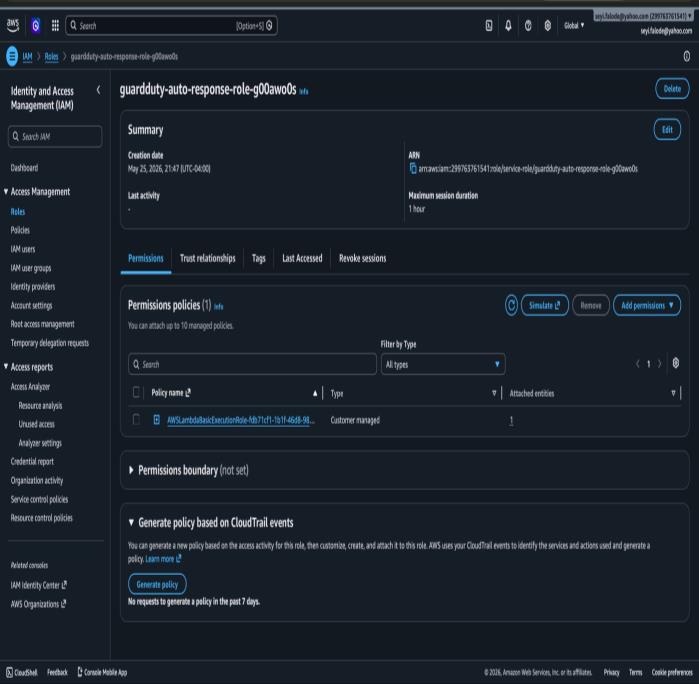Click the attached entities count 1
The width and height of the screenshot is (699, 684).
511,420
